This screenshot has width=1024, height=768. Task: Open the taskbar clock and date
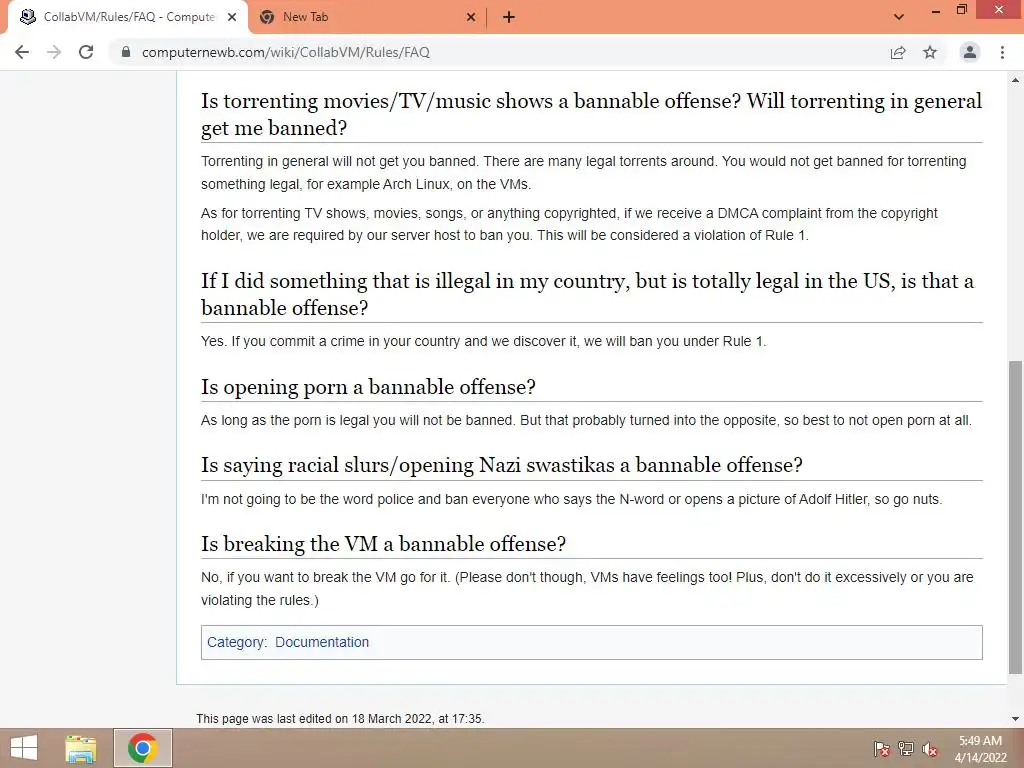[x=980, y=749]
